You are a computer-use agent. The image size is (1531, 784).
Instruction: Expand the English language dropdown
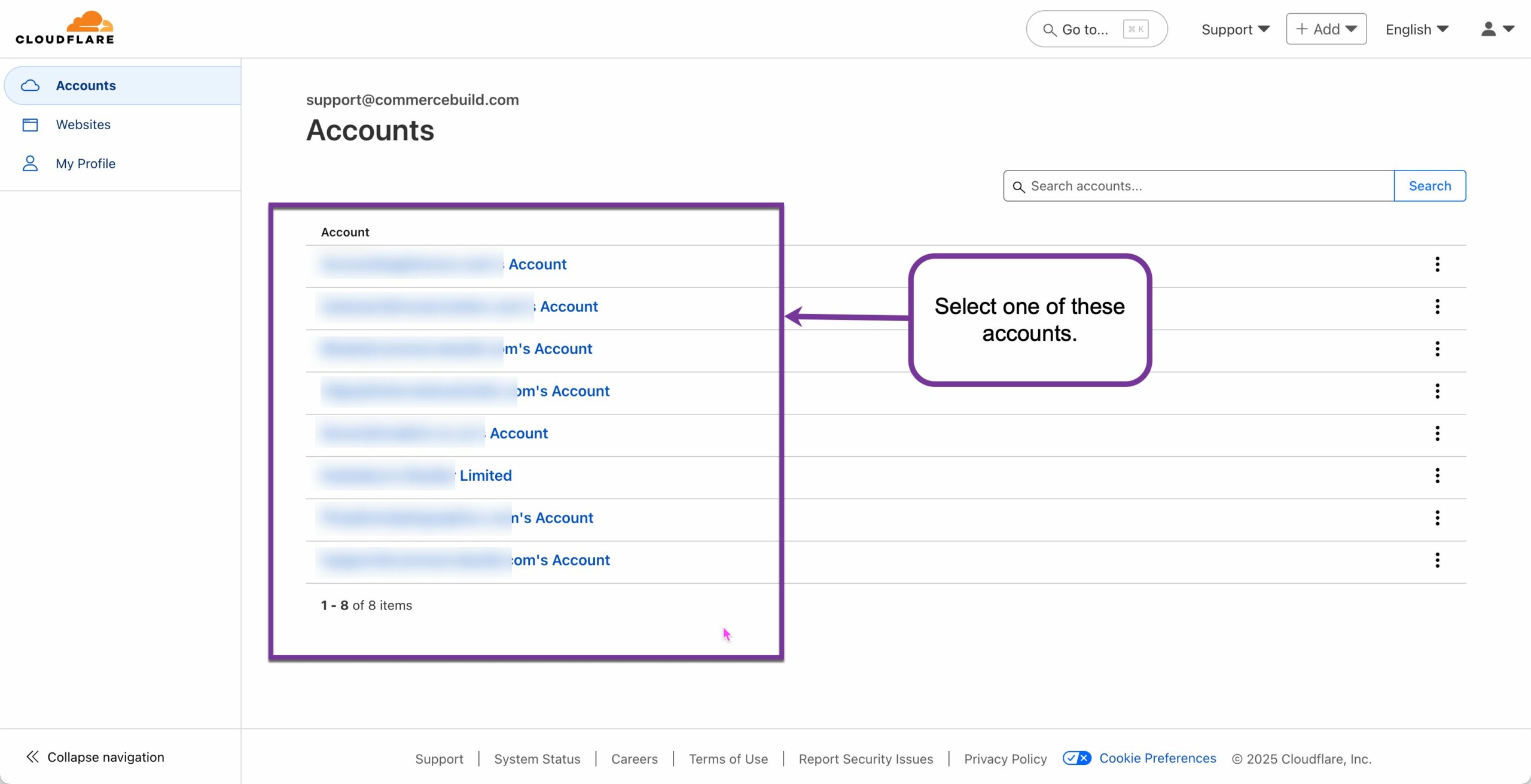point(1416,29)
